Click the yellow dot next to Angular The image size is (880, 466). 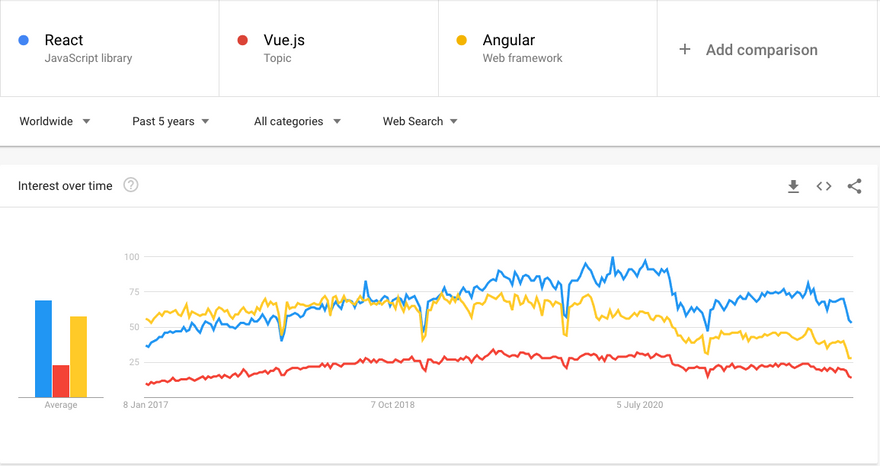click(461, 41)
